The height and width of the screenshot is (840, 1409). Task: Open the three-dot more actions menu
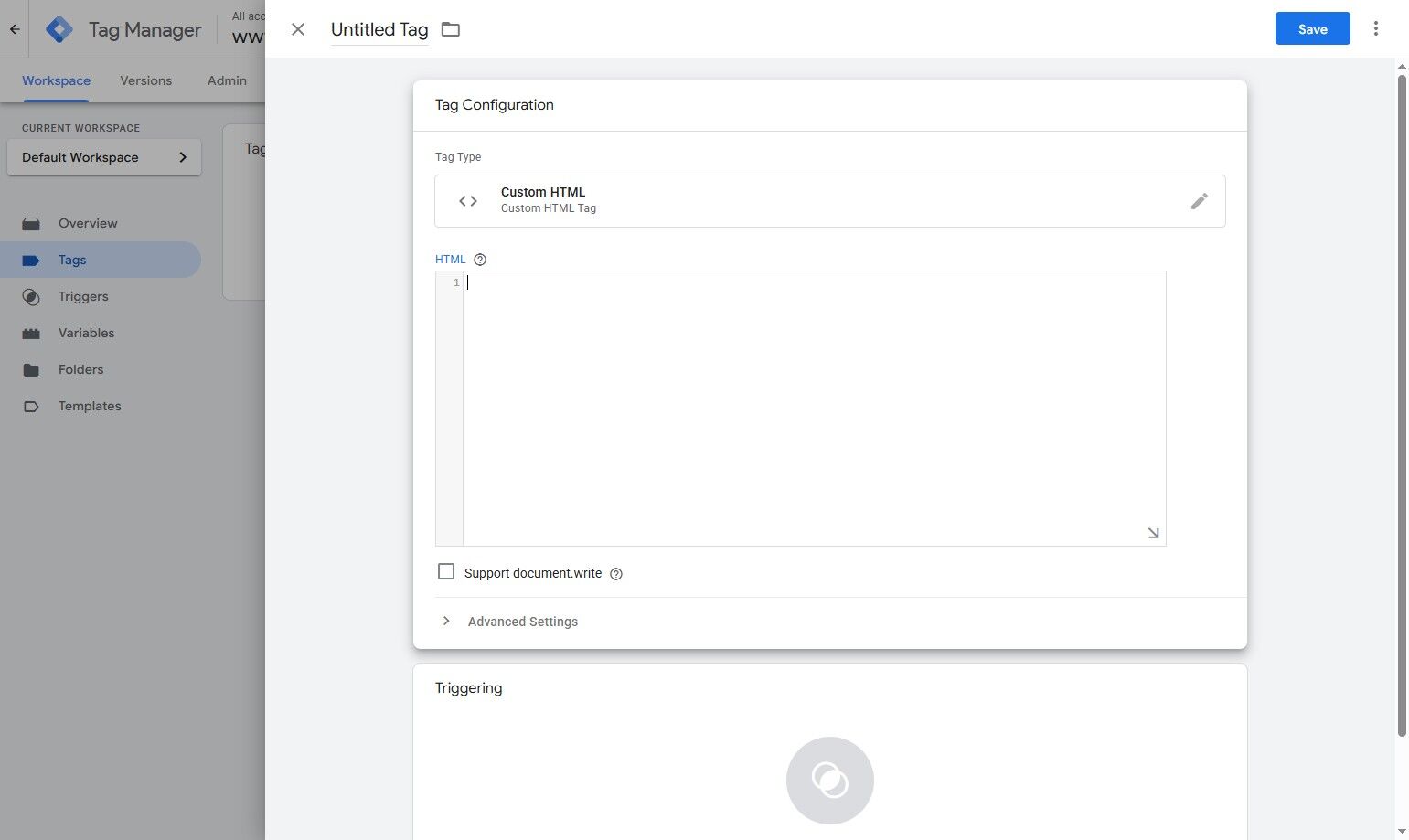point(1375,28)
